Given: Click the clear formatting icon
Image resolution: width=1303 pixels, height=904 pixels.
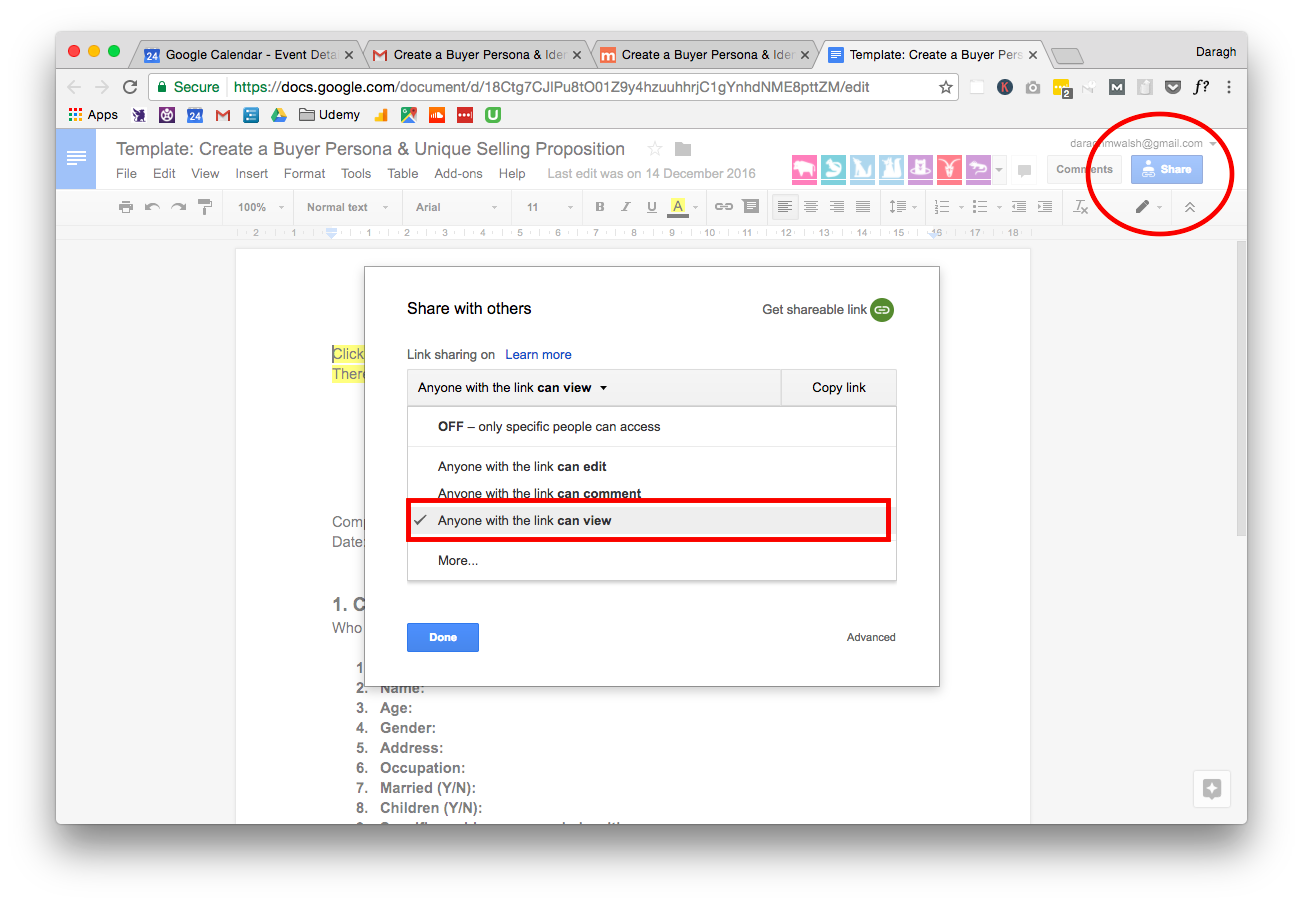Looking at the screenshot, I should coord(1080,207).
